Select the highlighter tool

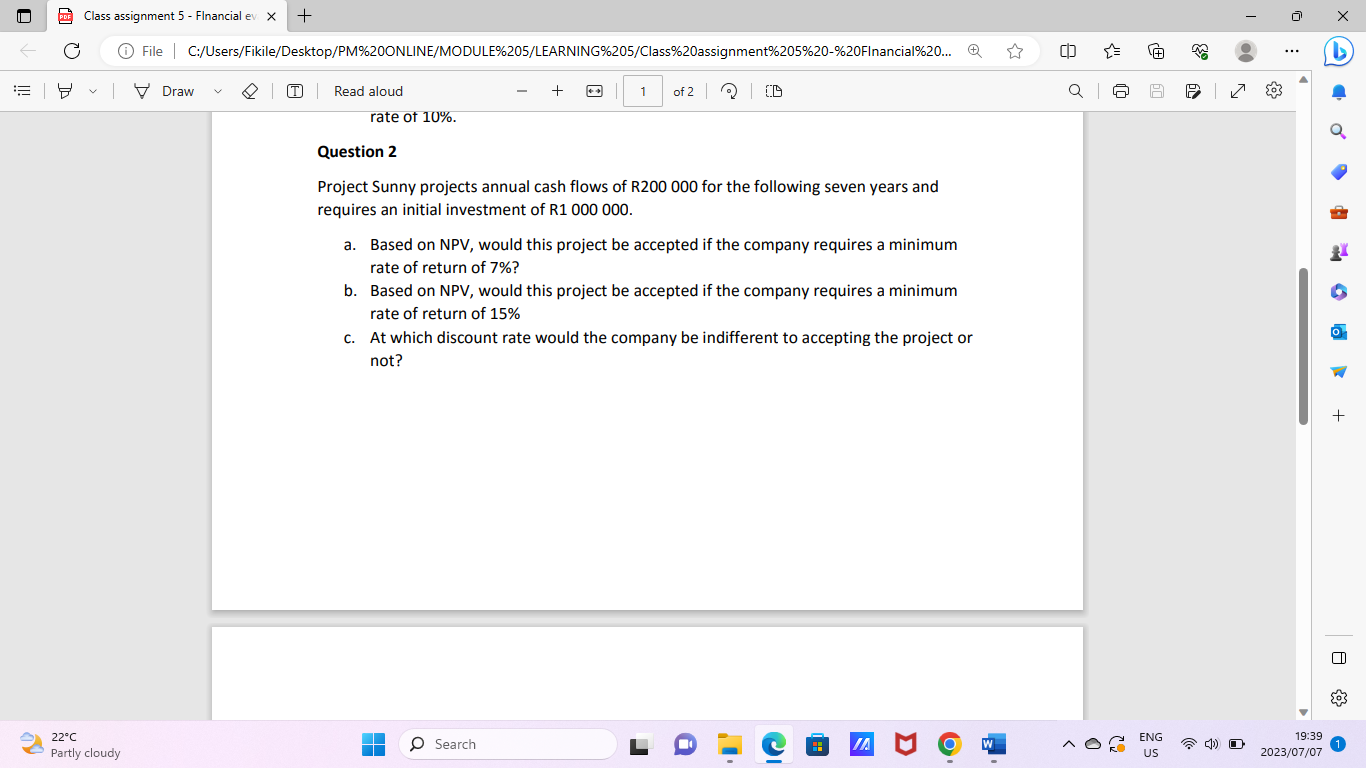62,91
